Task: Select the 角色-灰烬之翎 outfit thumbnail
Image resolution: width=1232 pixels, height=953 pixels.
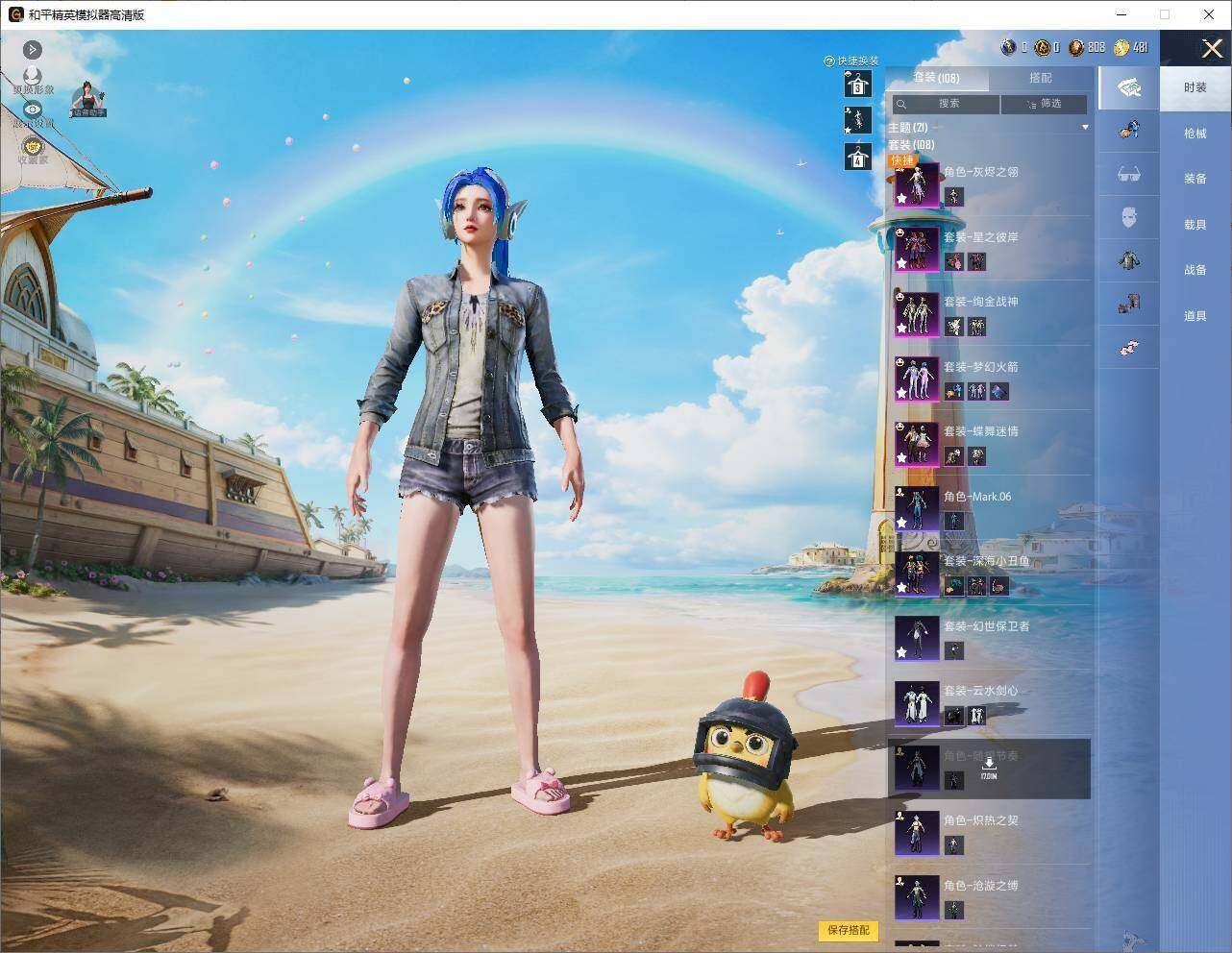Action: [917, 184]
